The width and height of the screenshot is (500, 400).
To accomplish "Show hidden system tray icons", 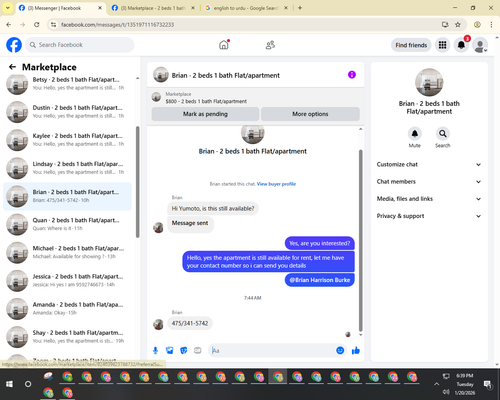I will coord(436,384).
